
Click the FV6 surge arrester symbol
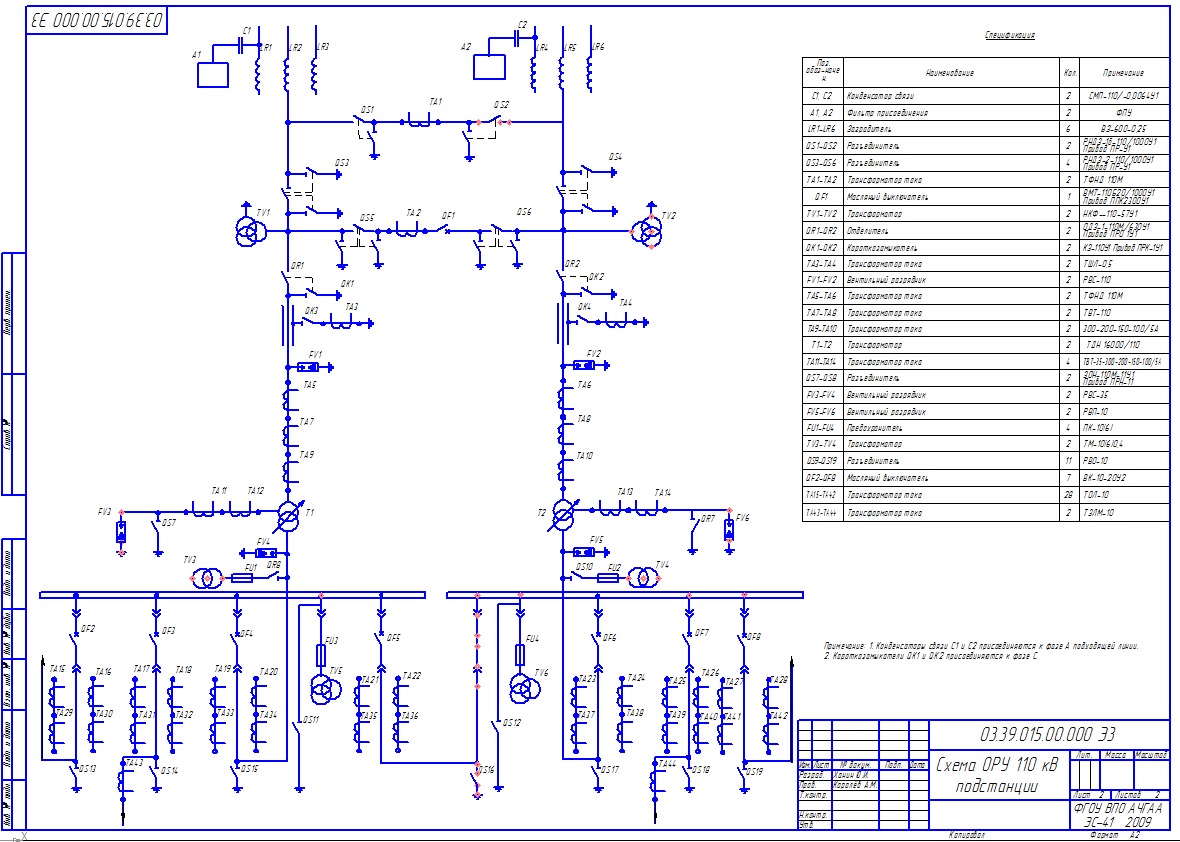pos(728,529)
